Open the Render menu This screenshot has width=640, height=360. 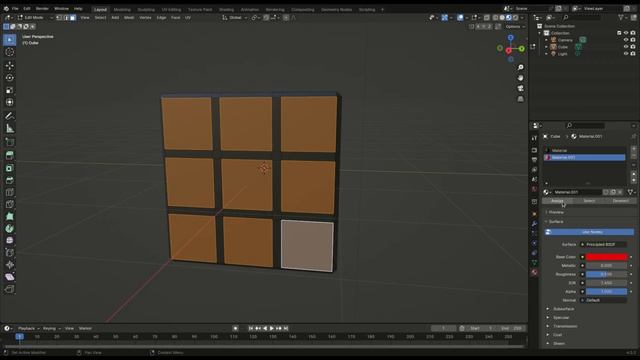42,8
